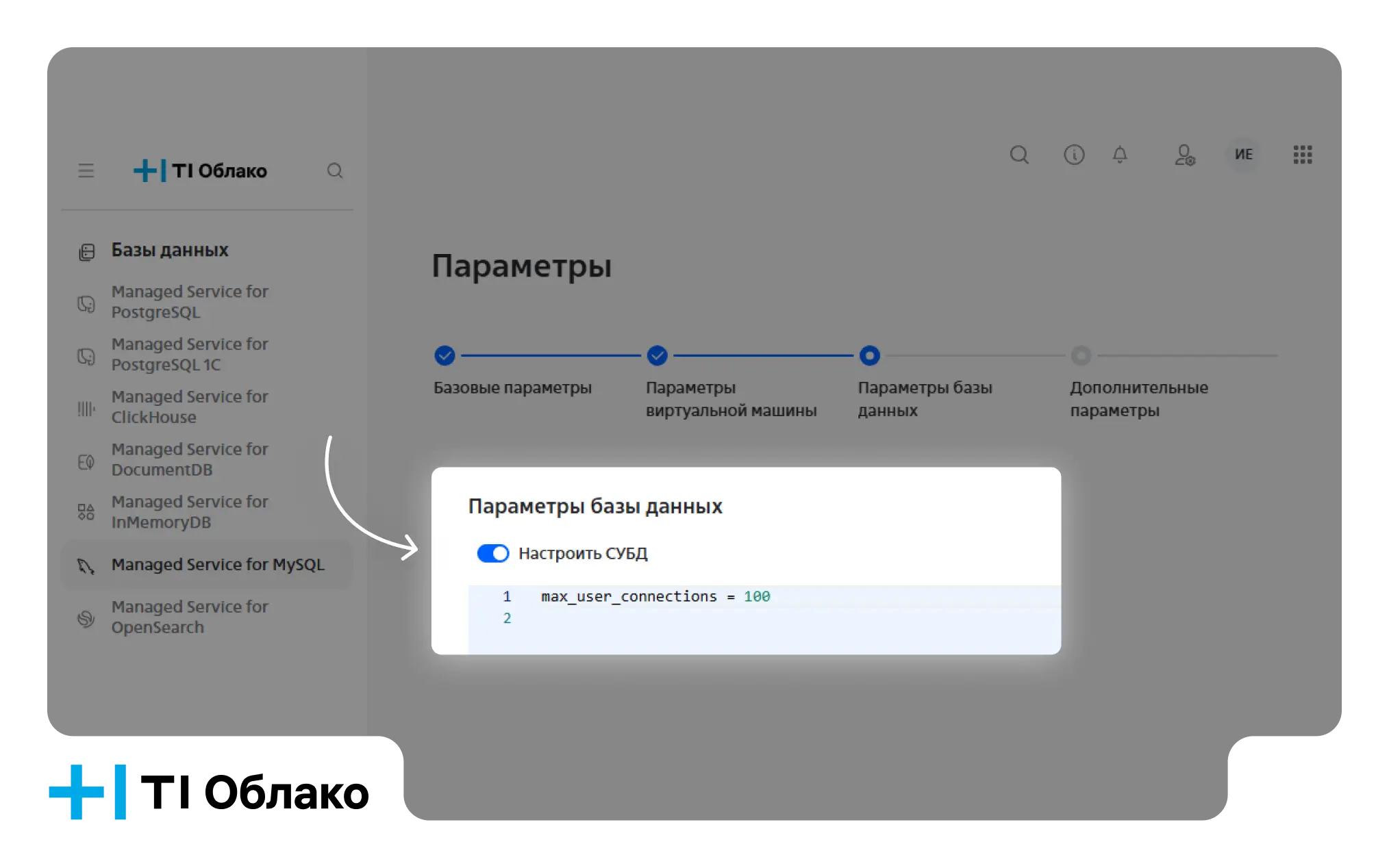Place cursor on editor line 2
This screenshot has height=868, width=1389.
pos(764,619)
